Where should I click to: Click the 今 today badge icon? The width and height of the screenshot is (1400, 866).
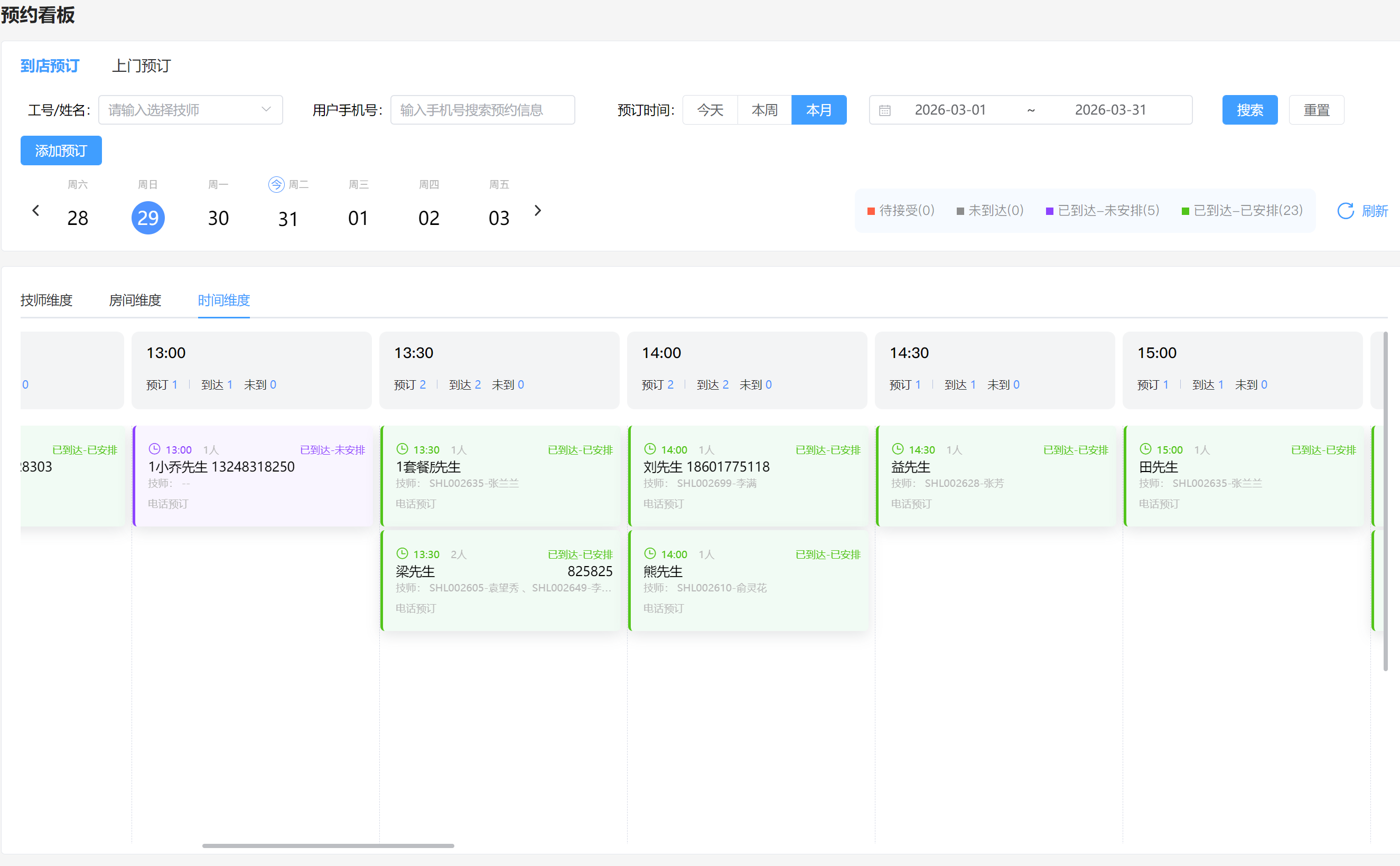tap(276, 184)
